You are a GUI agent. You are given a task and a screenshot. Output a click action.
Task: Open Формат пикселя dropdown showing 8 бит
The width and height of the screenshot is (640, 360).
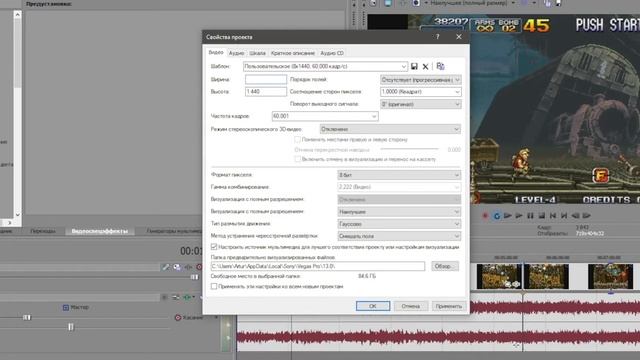399,175
